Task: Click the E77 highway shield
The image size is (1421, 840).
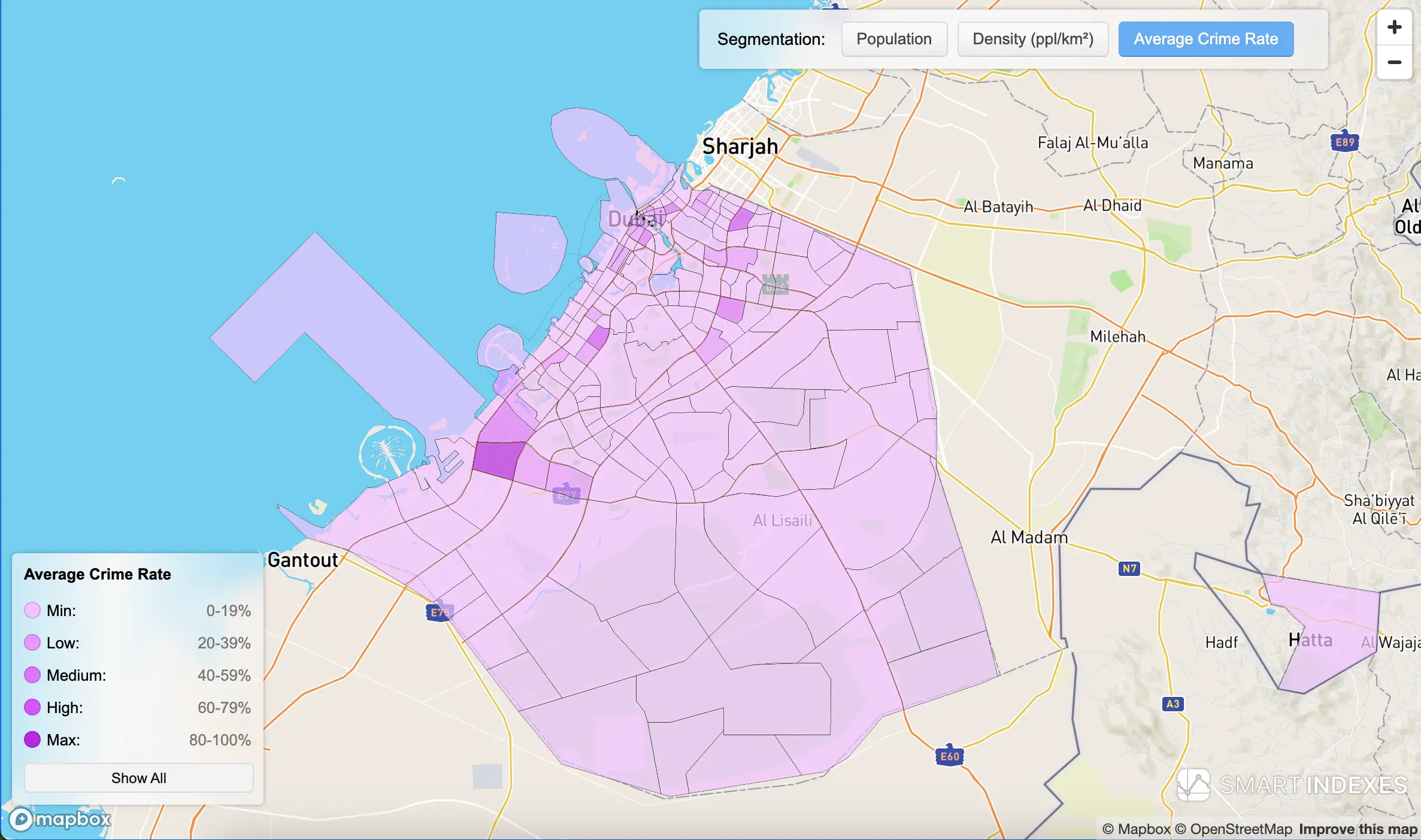Action: coord(566,495)
